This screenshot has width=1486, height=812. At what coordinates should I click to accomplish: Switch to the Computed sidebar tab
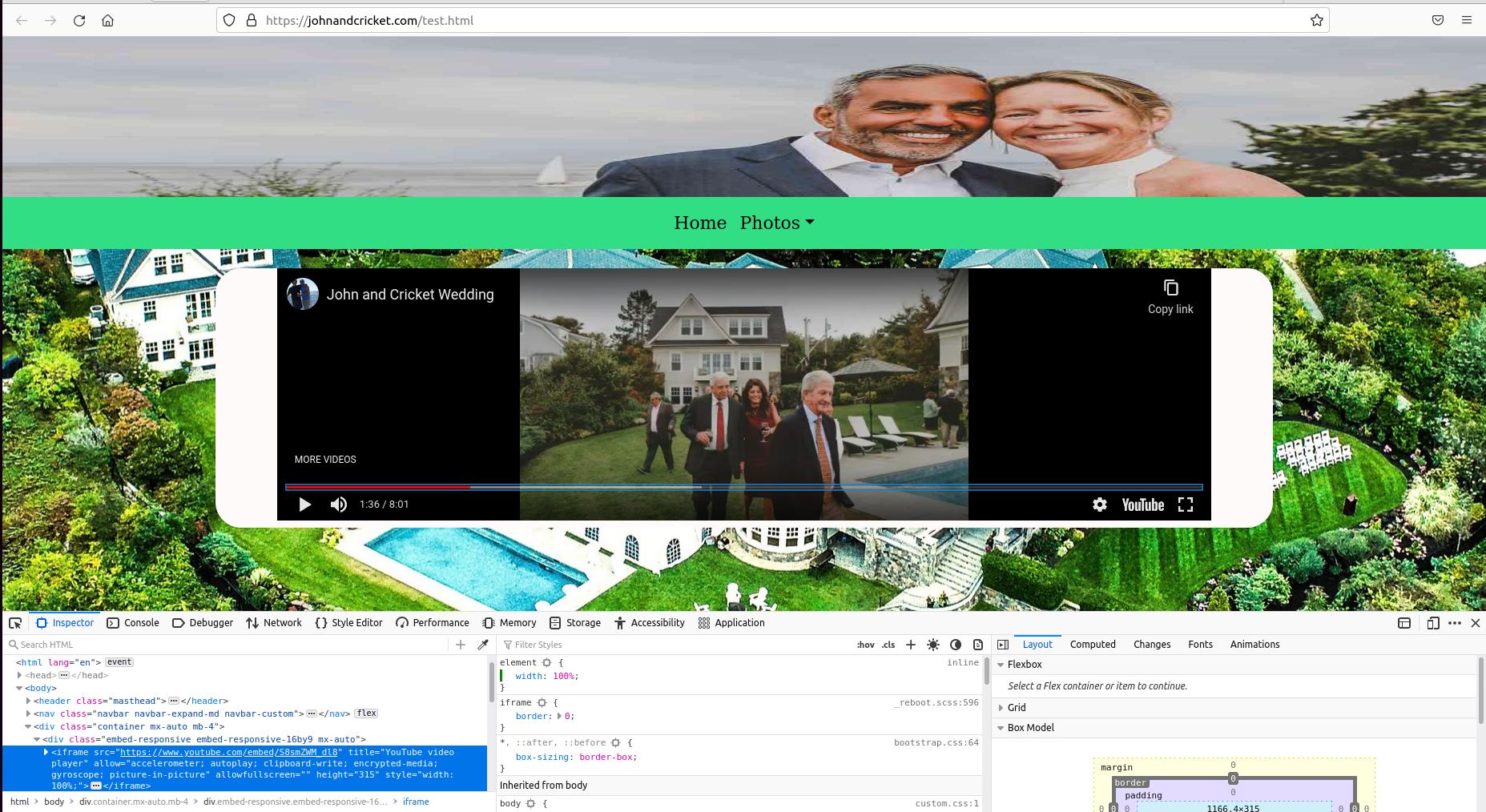pyautogui.click(x=1093, y=645)
